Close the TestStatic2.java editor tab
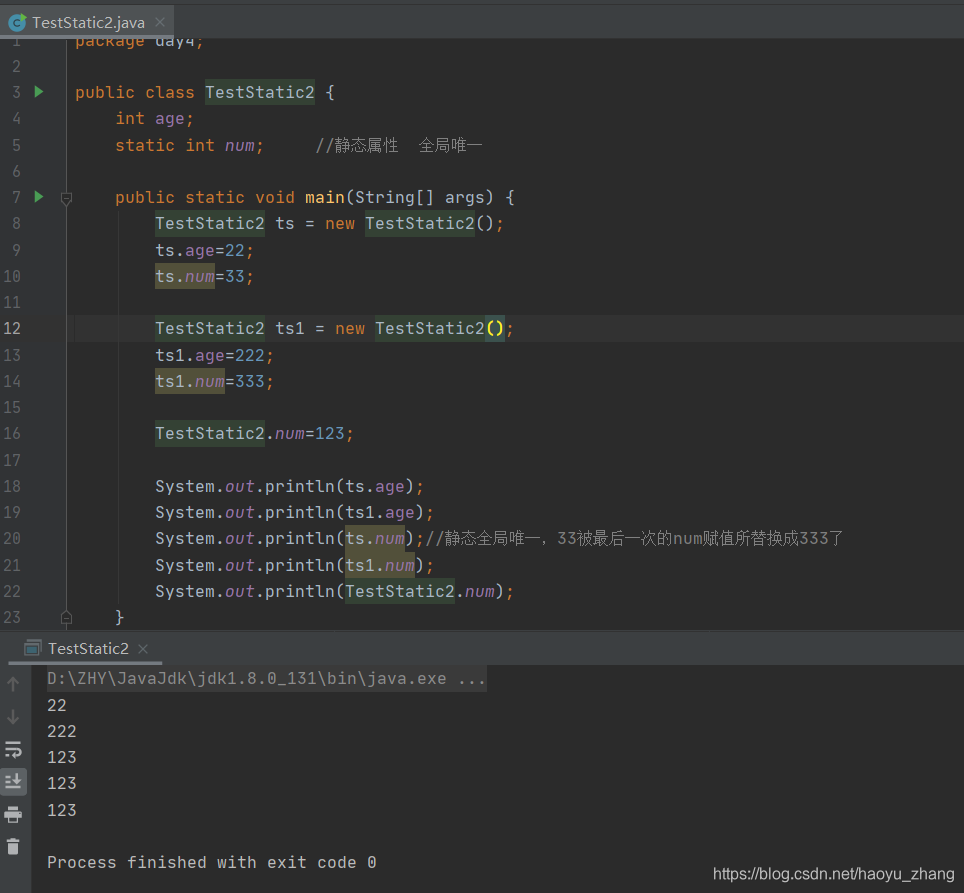 point(160,22)
